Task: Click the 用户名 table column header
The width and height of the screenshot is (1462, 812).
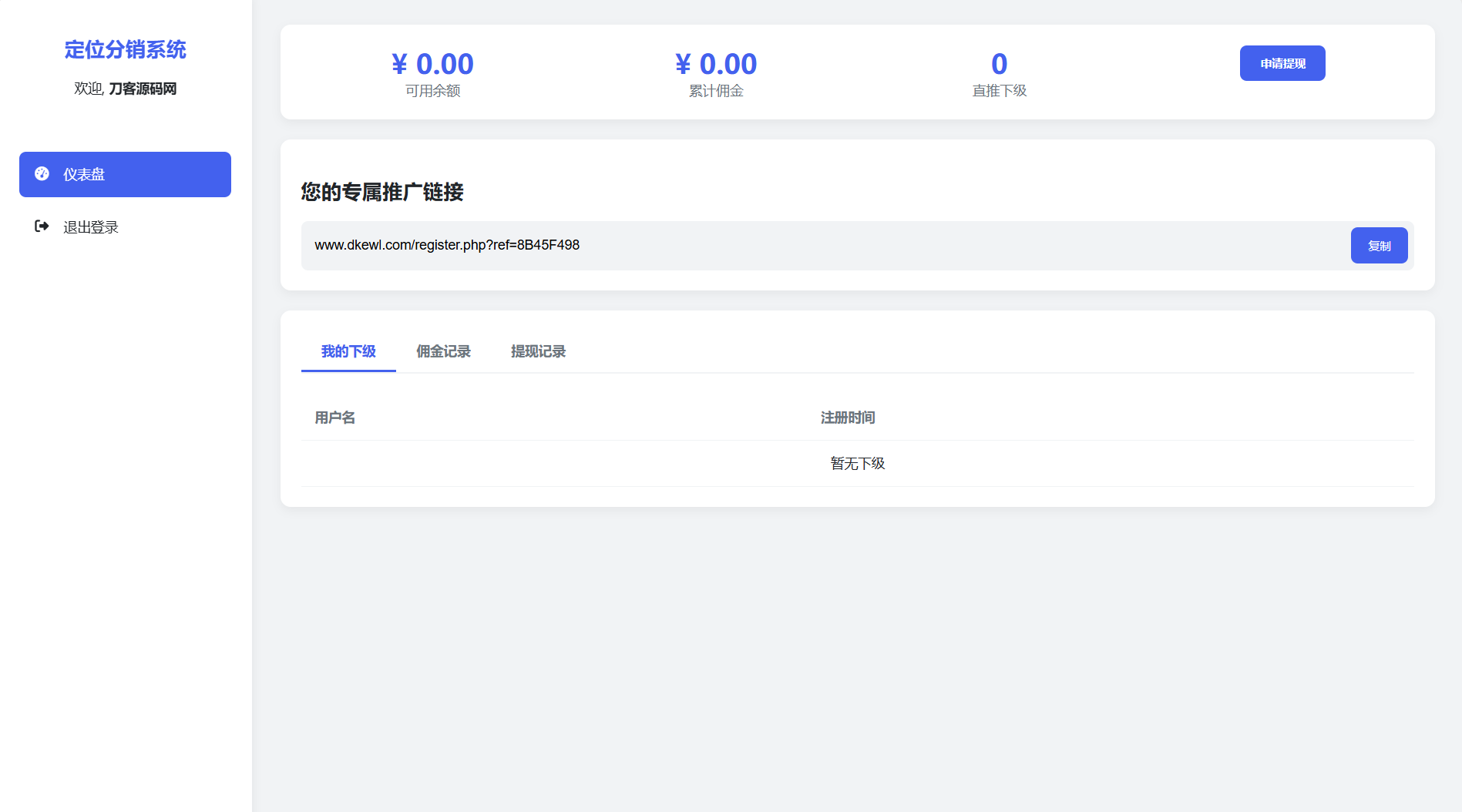Action: (x=334, y=418)
